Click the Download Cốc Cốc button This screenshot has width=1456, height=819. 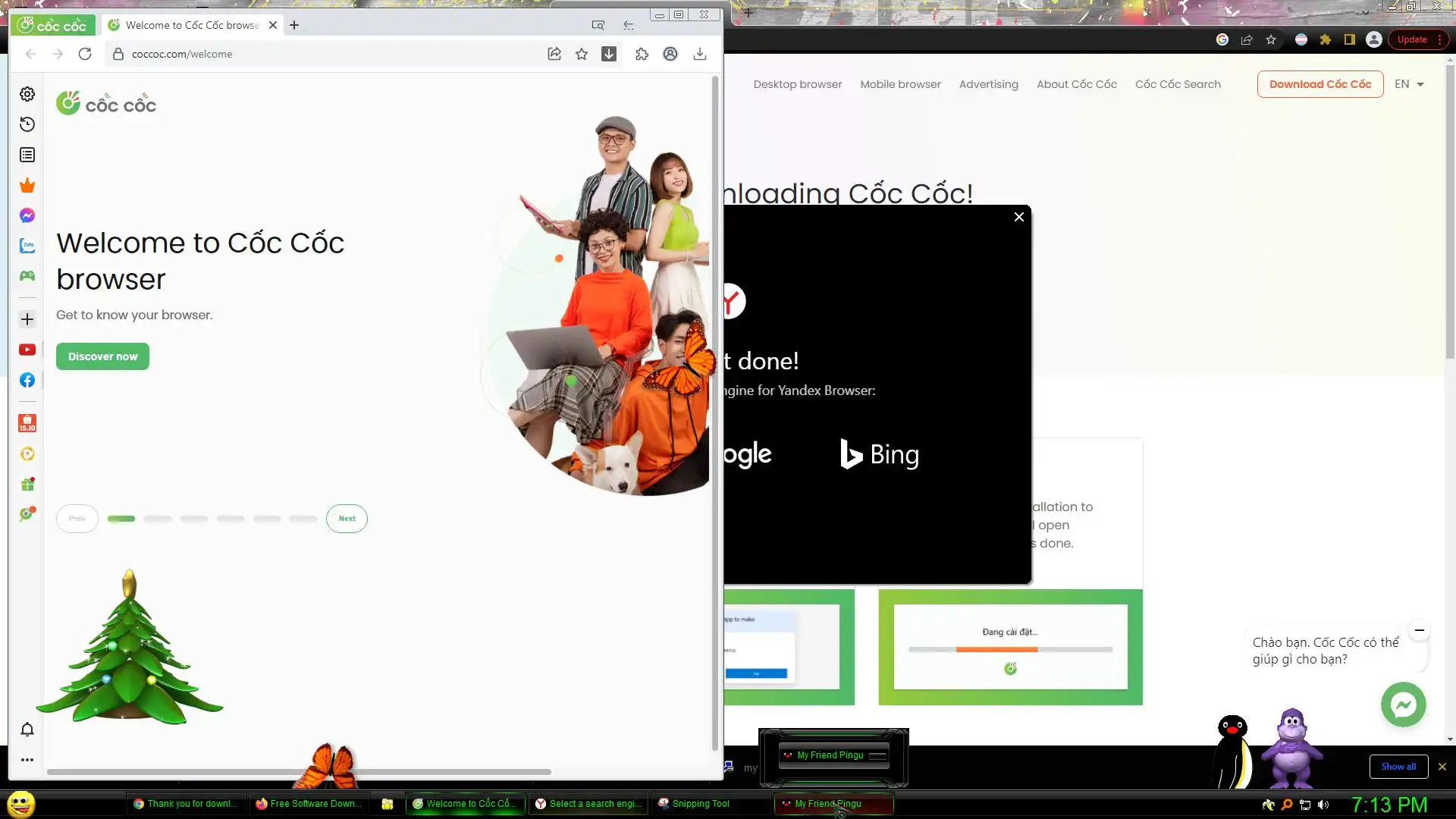click(1319, 84)
